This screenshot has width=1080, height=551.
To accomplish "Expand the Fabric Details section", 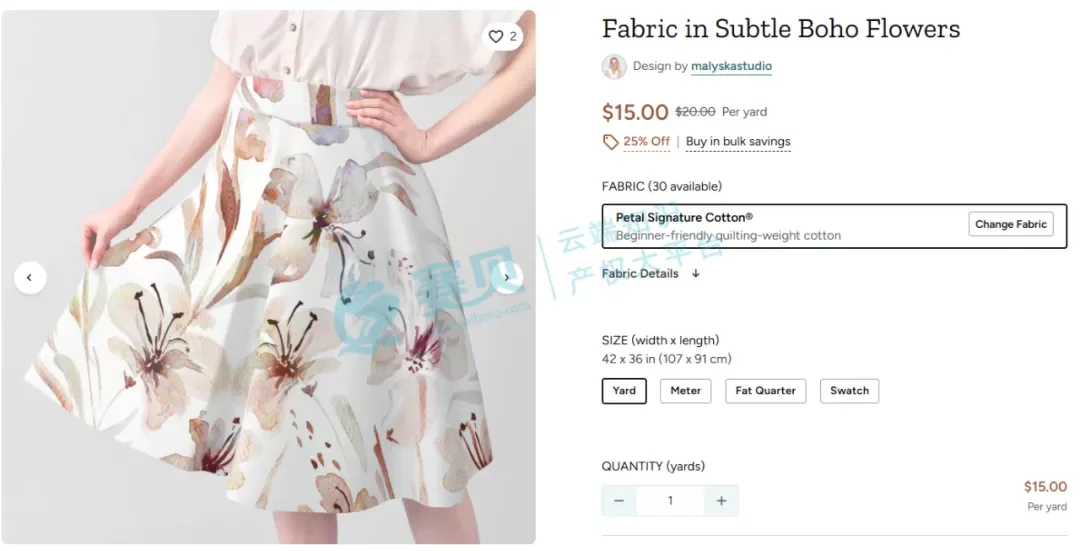I will pos(640,273).
